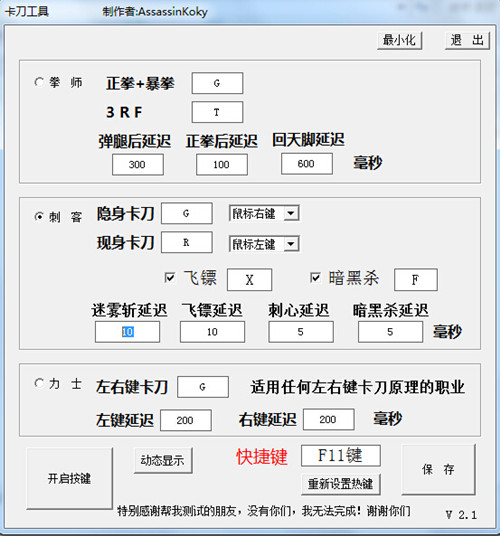Click the 快捷键 field showing F11键
500x536 pixels.
tap(341, 456)
